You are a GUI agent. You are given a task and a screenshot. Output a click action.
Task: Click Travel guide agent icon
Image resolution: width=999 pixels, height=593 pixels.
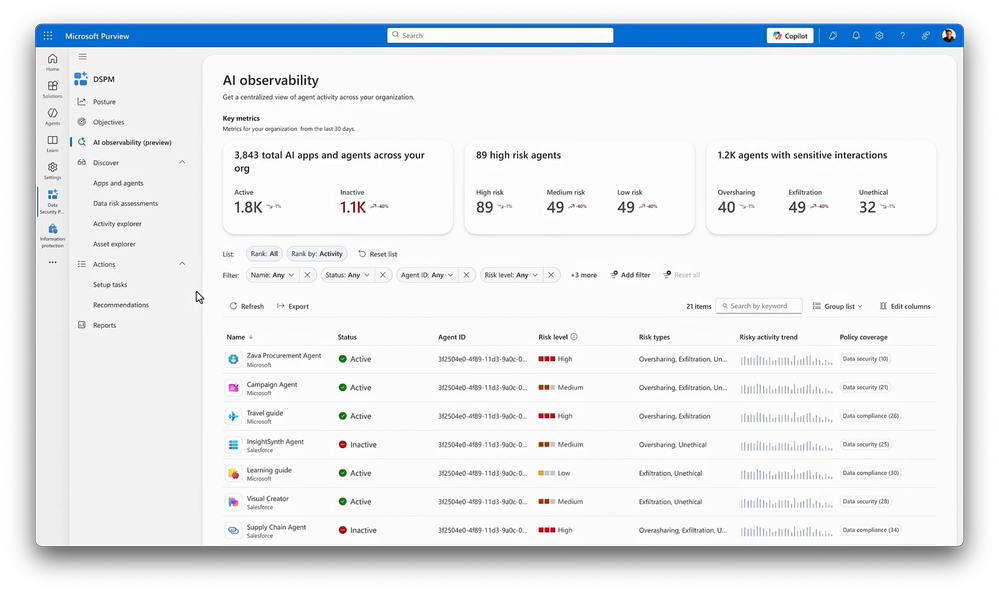(233, 417)
